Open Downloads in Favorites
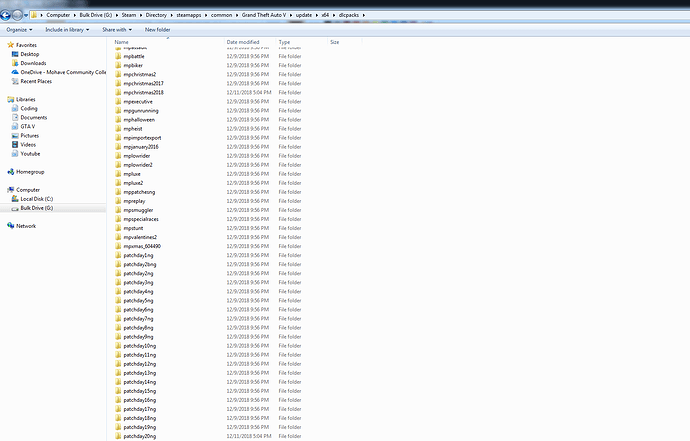 pos(33,63)
